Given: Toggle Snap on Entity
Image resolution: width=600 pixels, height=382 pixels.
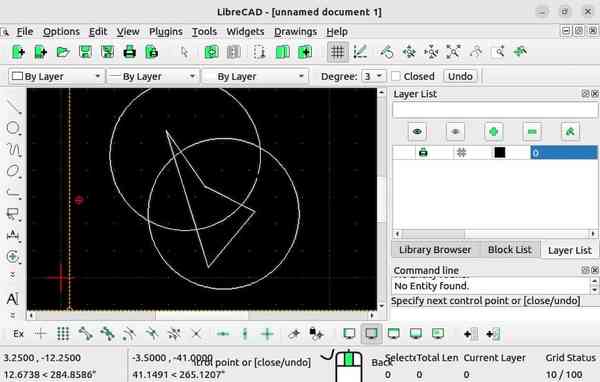Looking at the screenshot, I should (107, 334).
